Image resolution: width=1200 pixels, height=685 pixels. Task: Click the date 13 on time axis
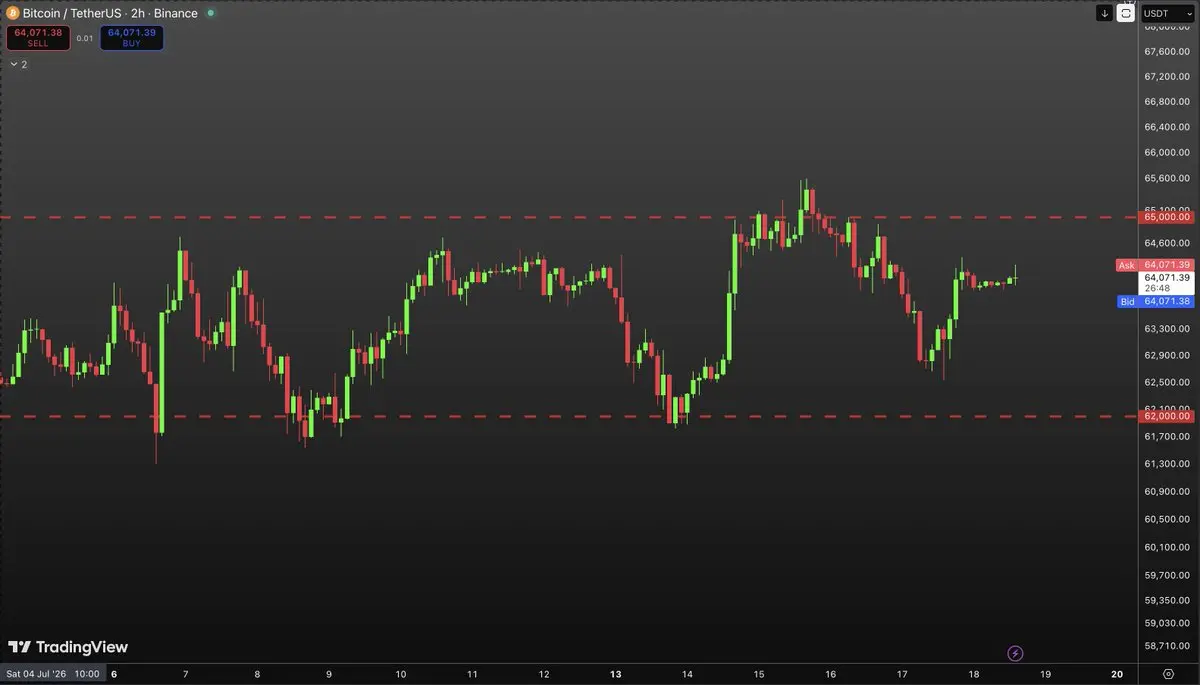(616, 675)
